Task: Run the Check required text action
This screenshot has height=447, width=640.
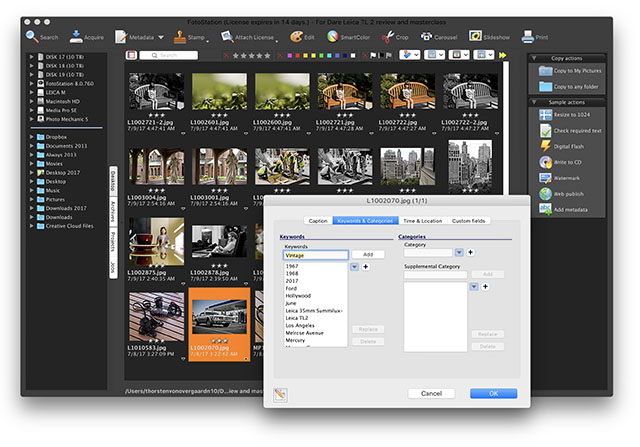Action: 571,131
